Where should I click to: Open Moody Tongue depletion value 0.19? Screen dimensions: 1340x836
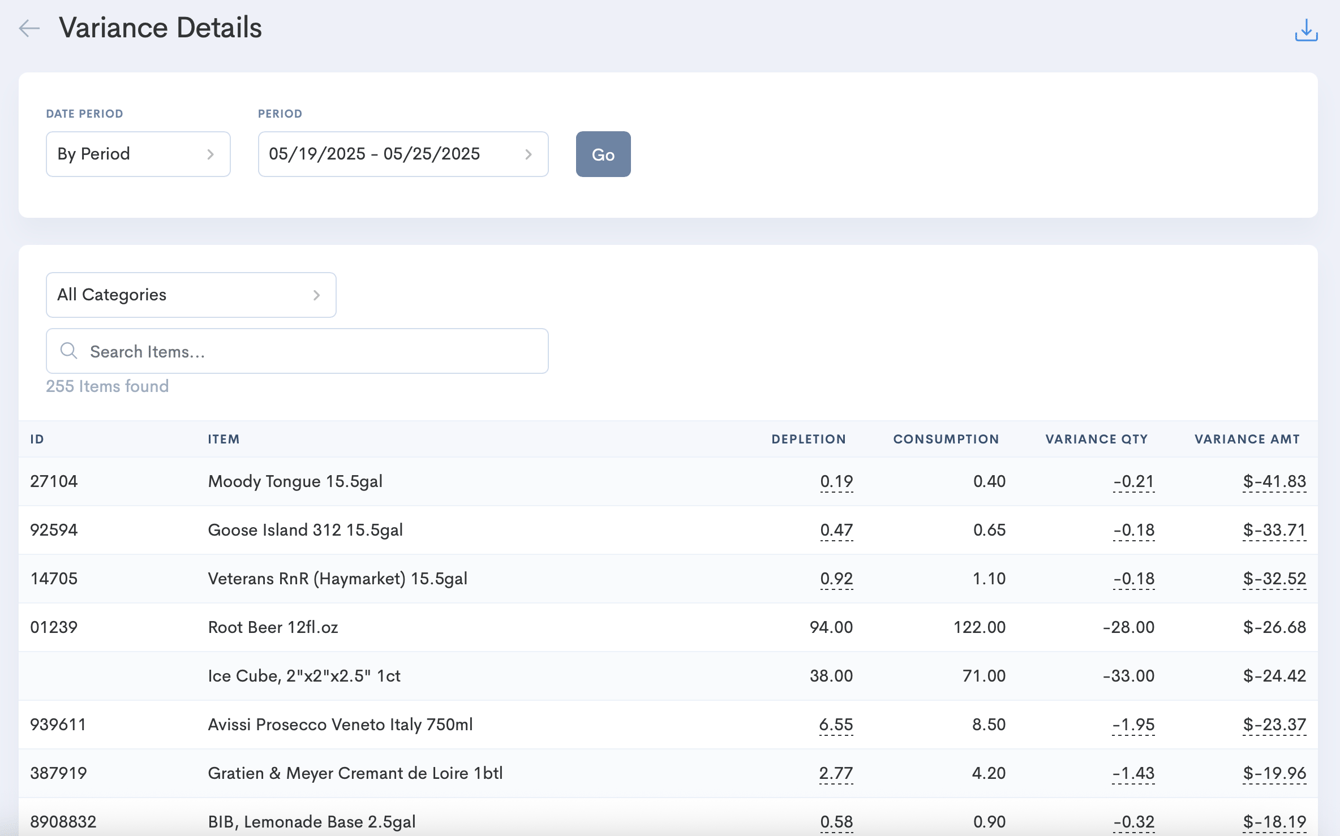[836, 482]
